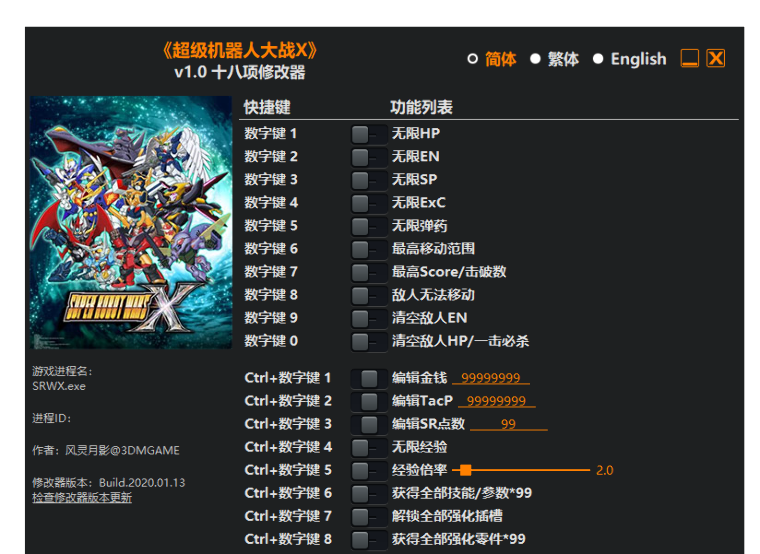
Task: Select English language radio button
Action: pos(598,59)
